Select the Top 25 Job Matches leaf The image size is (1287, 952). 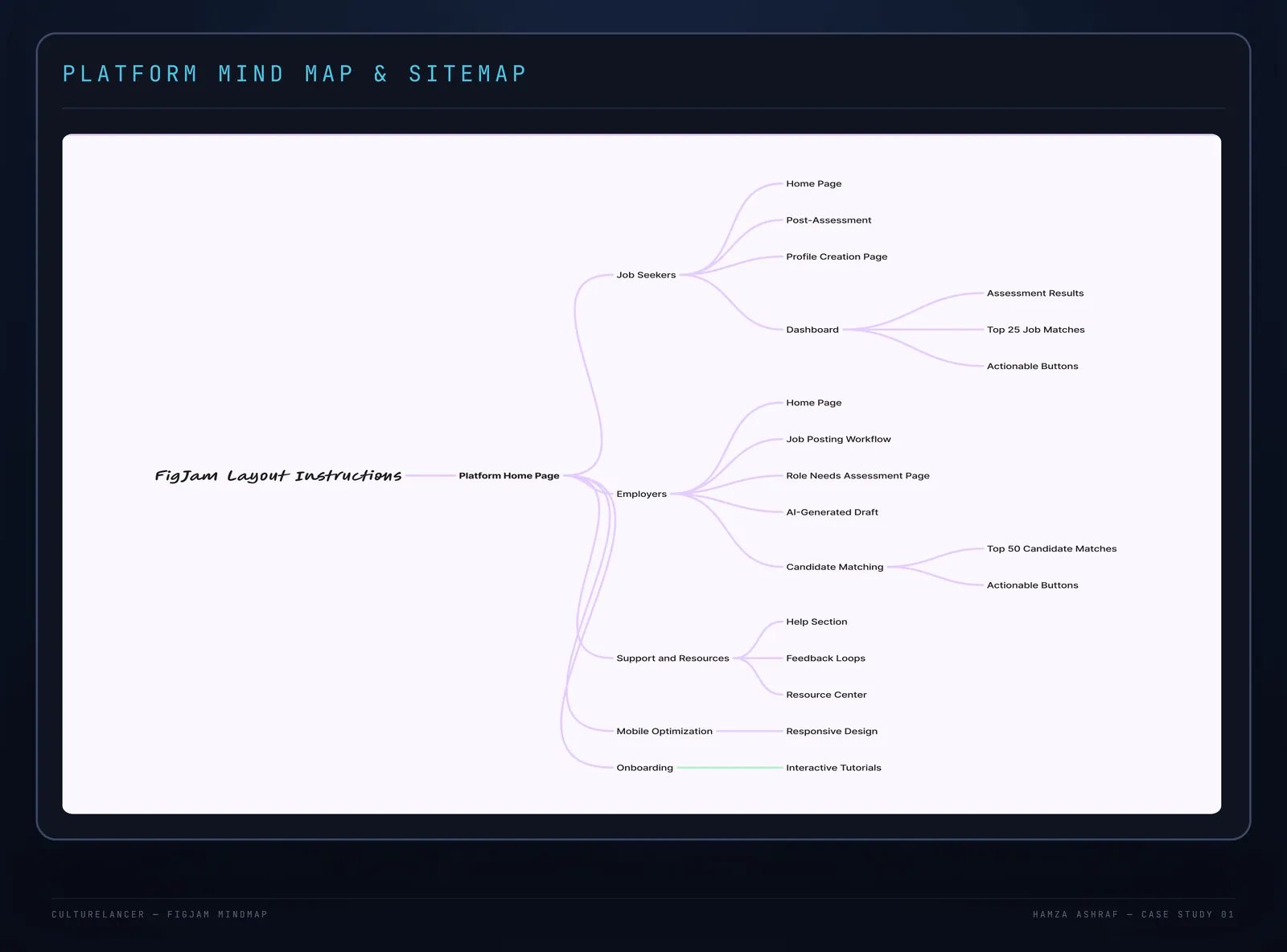[1036, 330]
